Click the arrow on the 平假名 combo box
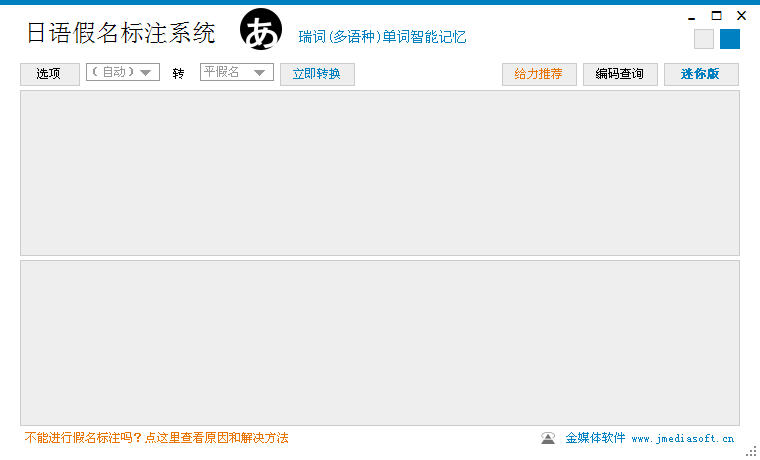Viewport: 760px width, 460px height. 259,73
